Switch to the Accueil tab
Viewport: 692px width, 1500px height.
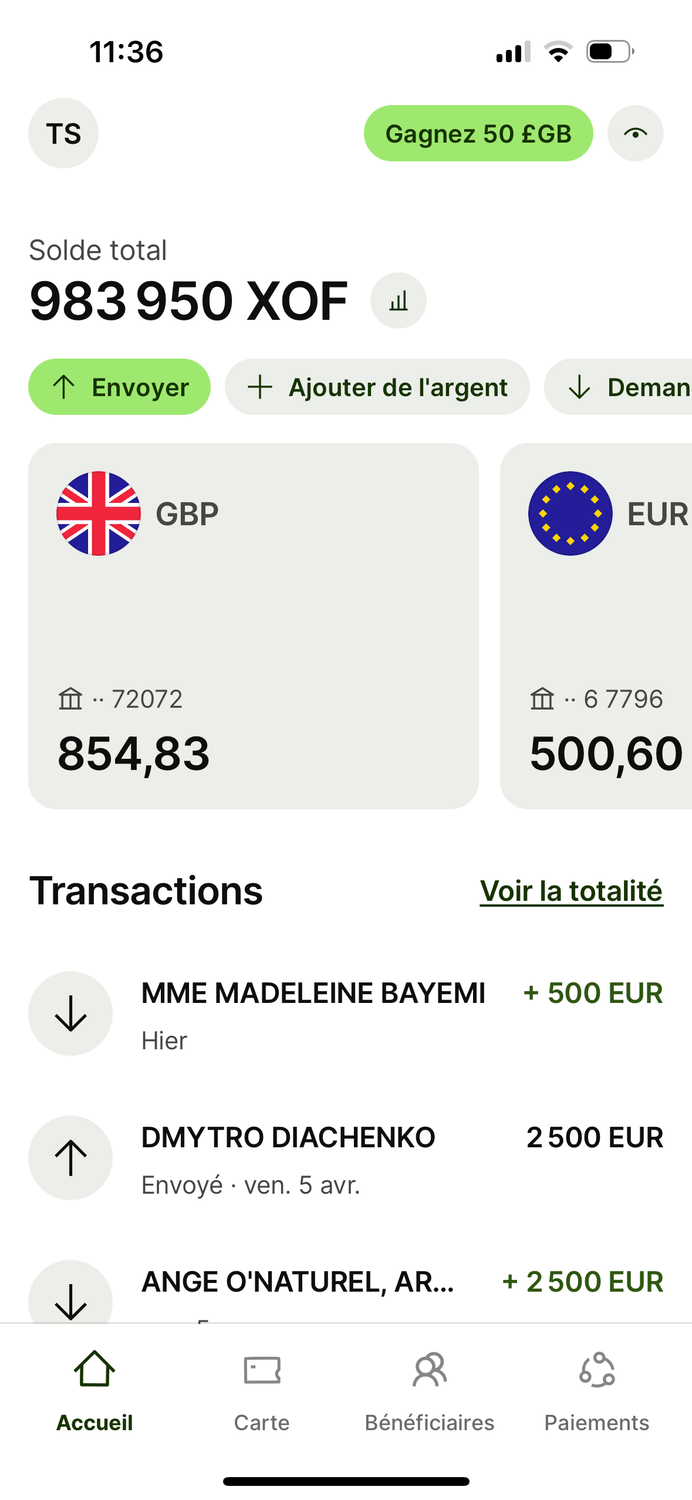click(95, 1392)
